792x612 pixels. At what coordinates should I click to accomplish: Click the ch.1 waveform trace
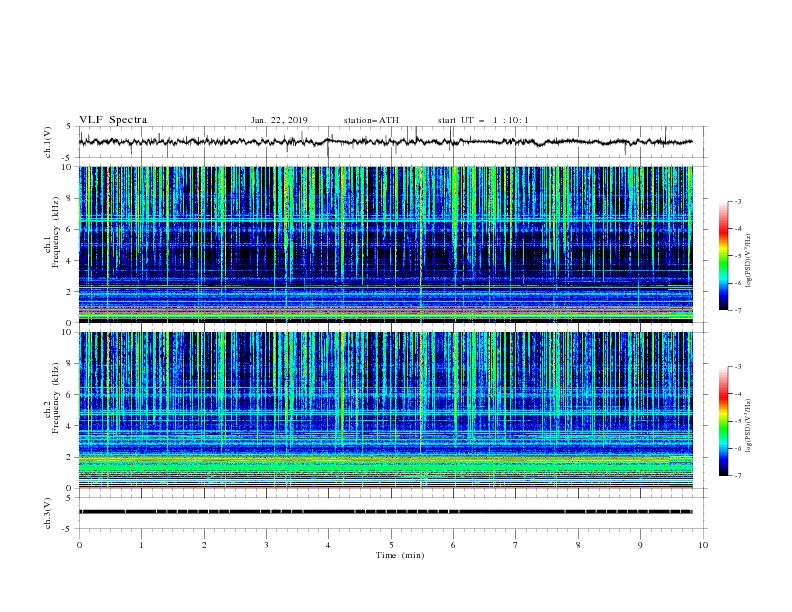coord(385,142)
